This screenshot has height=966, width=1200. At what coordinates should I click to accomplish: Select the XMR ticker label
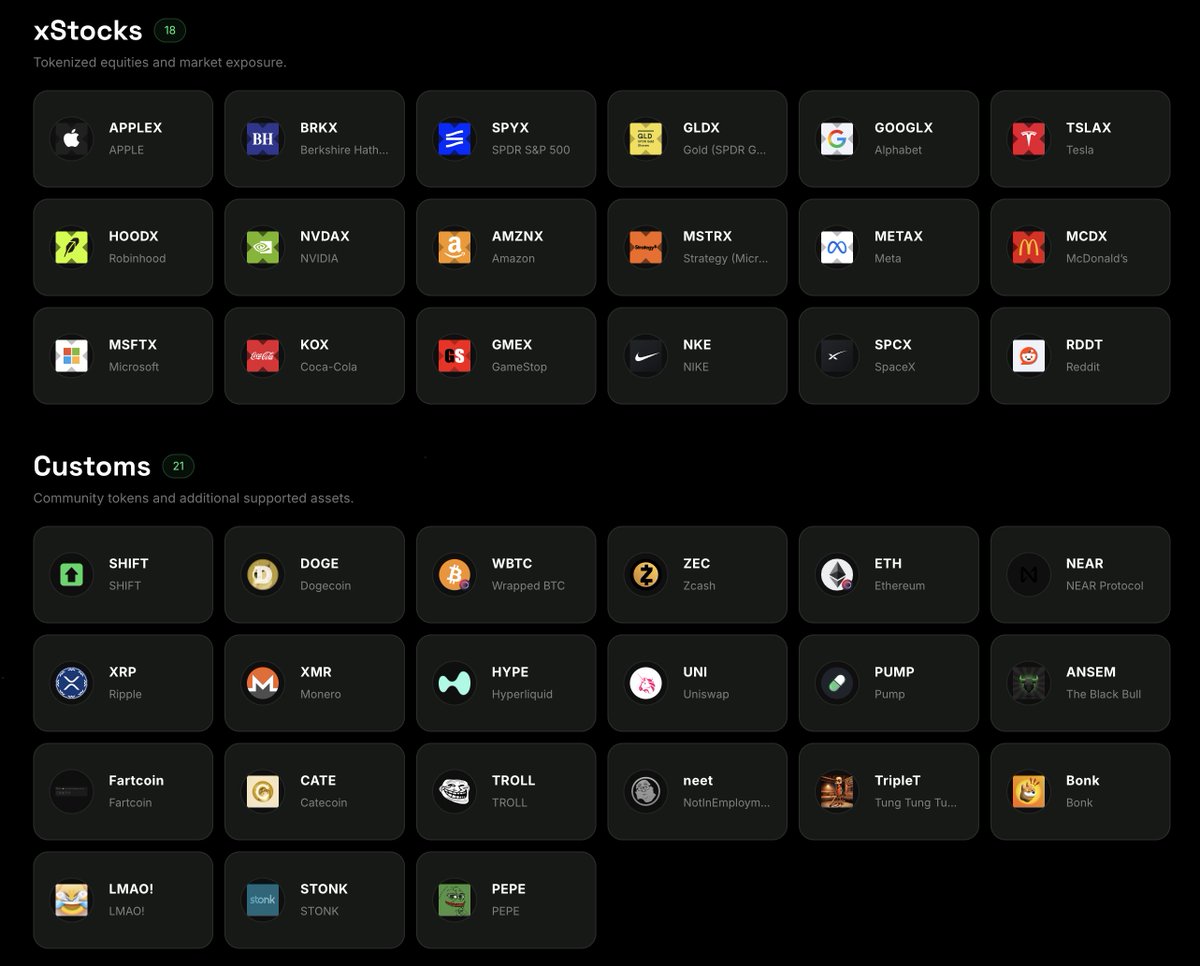click(316, 672)
